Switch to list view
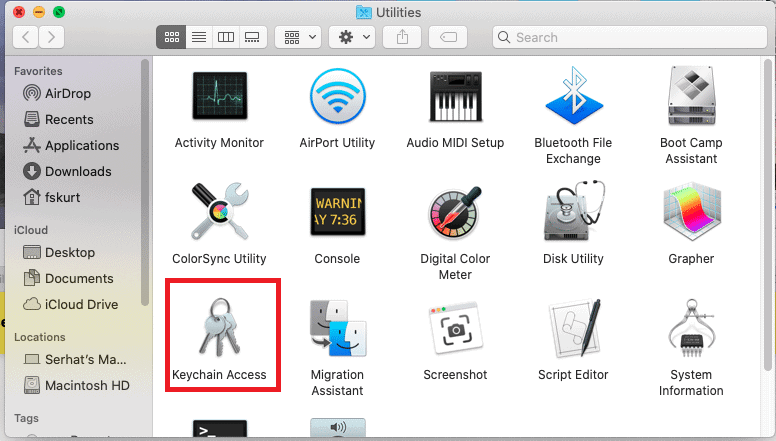776x441 pixels. click(x=199, y=37)
